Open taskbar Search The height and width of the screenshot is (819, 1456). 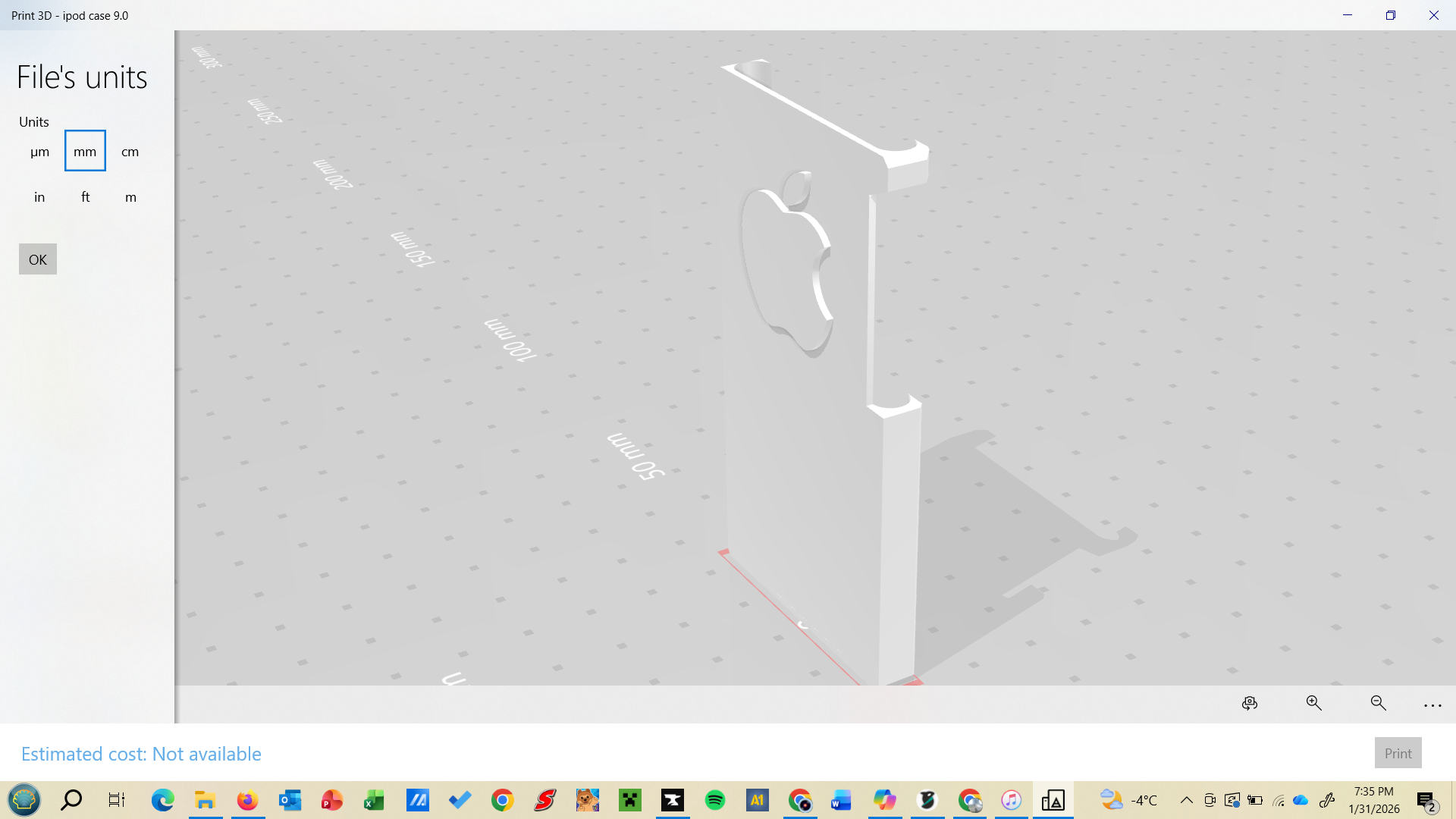click(x=71, y=800)
